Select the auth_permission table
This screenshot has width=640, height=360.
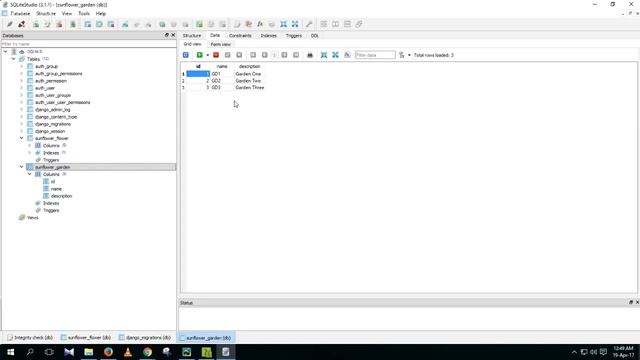pyautogui.click(x=51, y=81)
